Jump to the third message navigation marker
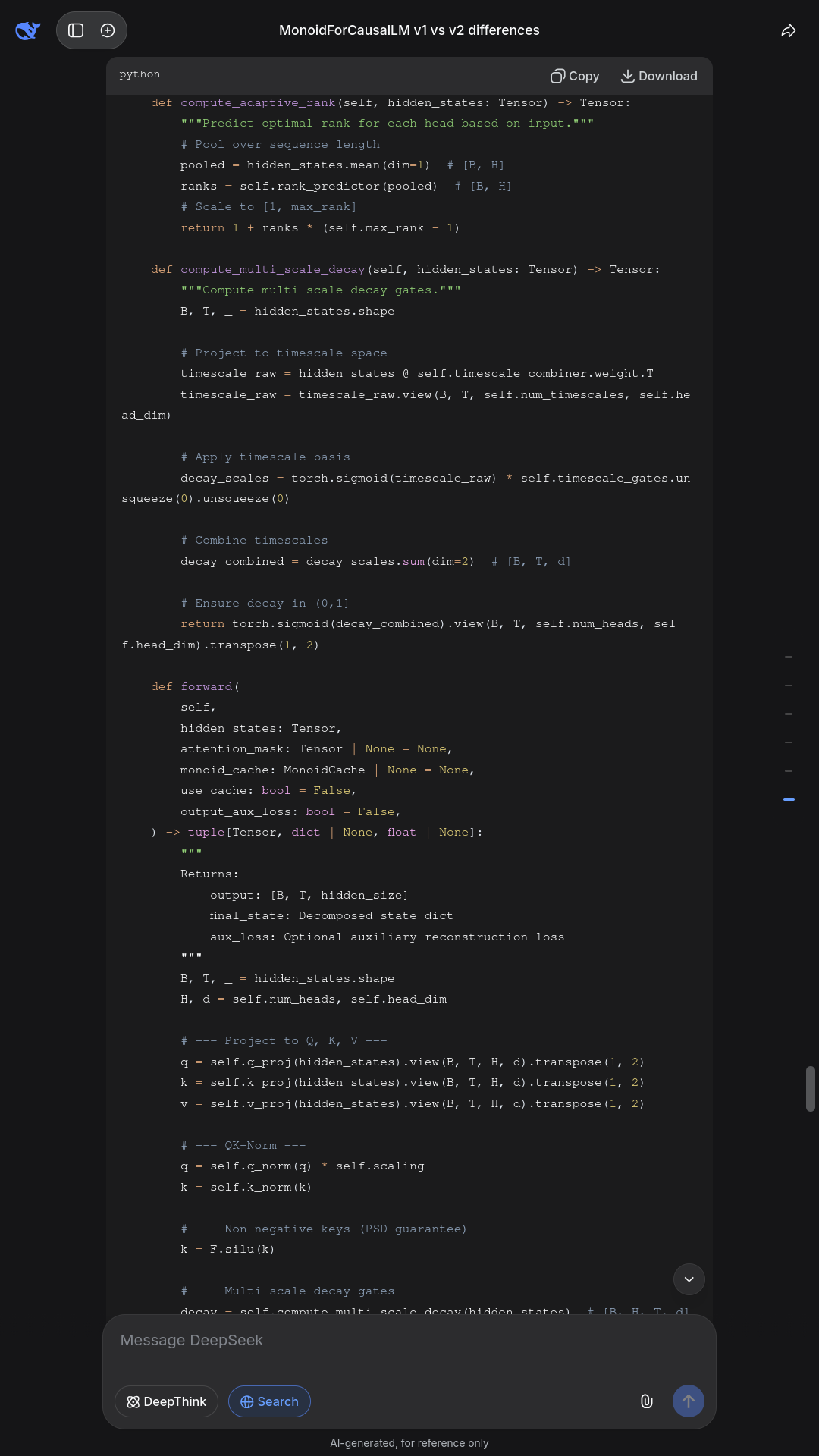Screen dimensions: 819x1456 [789, 714]
